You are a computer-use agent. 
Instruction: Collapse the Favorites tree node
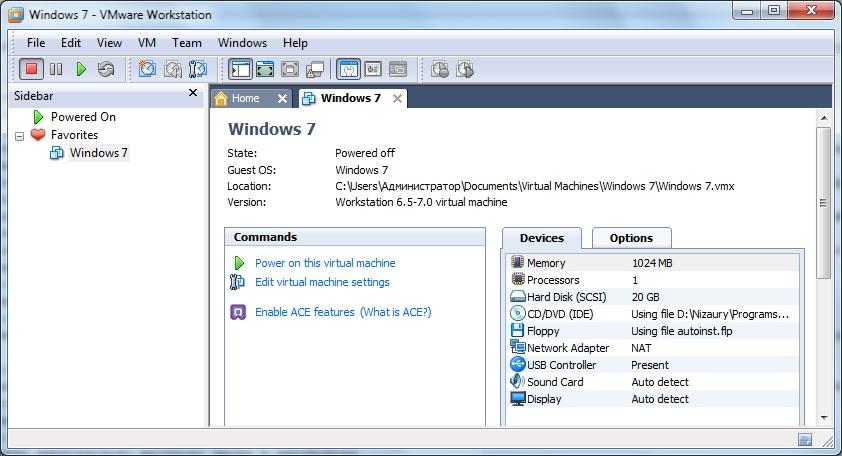point(19,135)
